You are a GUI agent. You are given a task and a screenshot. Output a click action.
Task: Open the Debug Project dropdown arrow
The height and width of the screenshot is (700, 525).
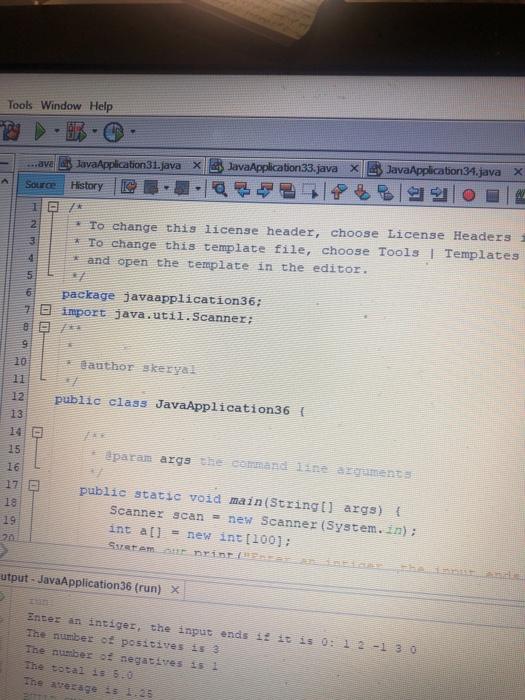point(95,132)
